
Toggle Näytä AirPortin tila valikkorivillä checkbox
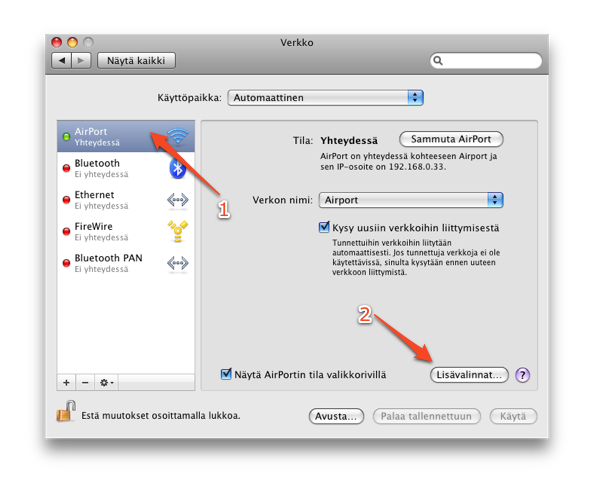click(x=226, y=374)
